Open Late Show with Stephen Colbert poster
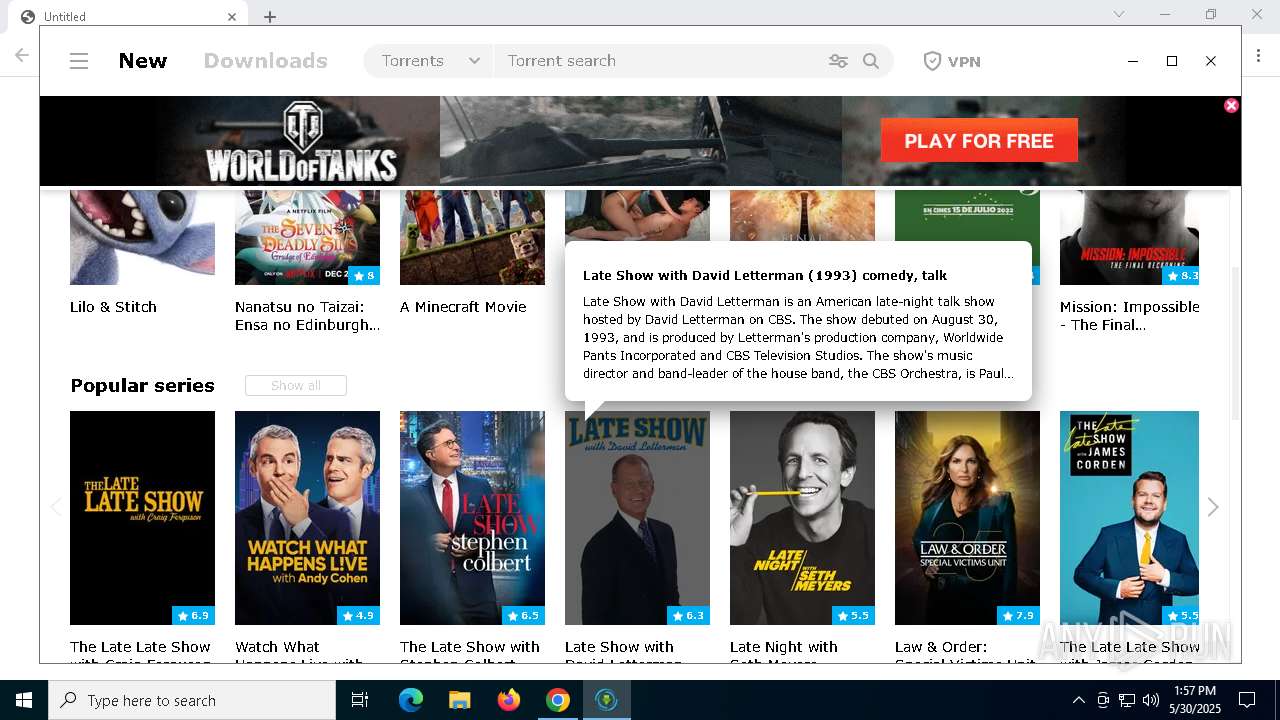 [x=472, y=518]
